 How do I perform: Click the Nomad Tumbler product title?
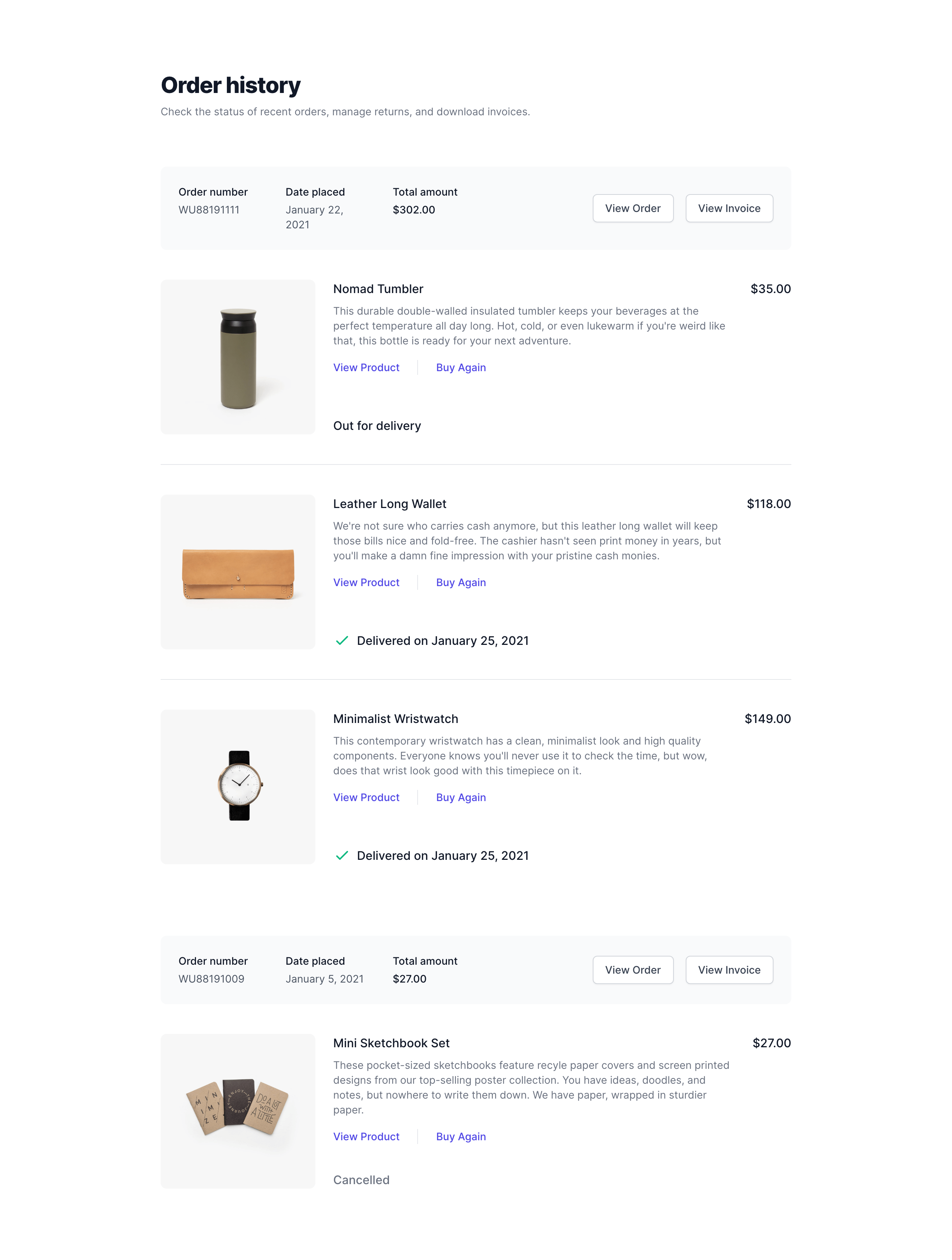click(378, 289)
